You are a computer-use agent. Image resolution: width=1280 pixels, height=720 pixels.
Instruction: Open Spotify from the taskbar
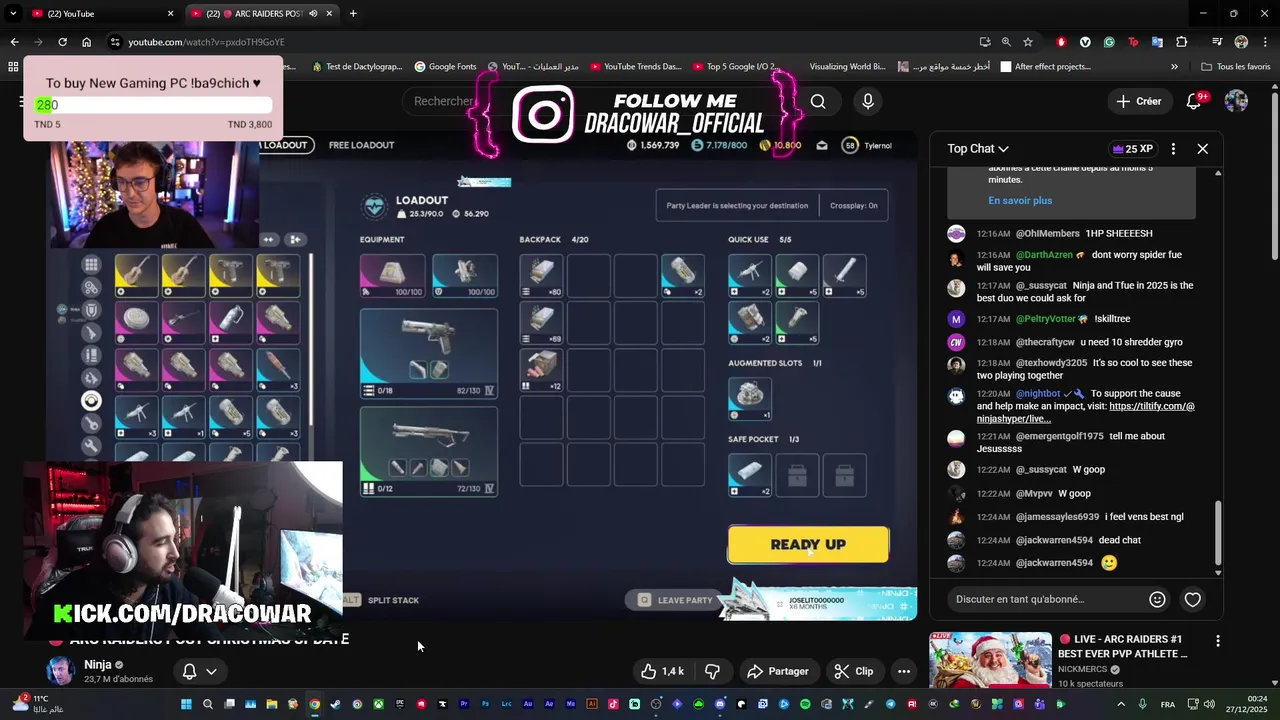point(805,704)
